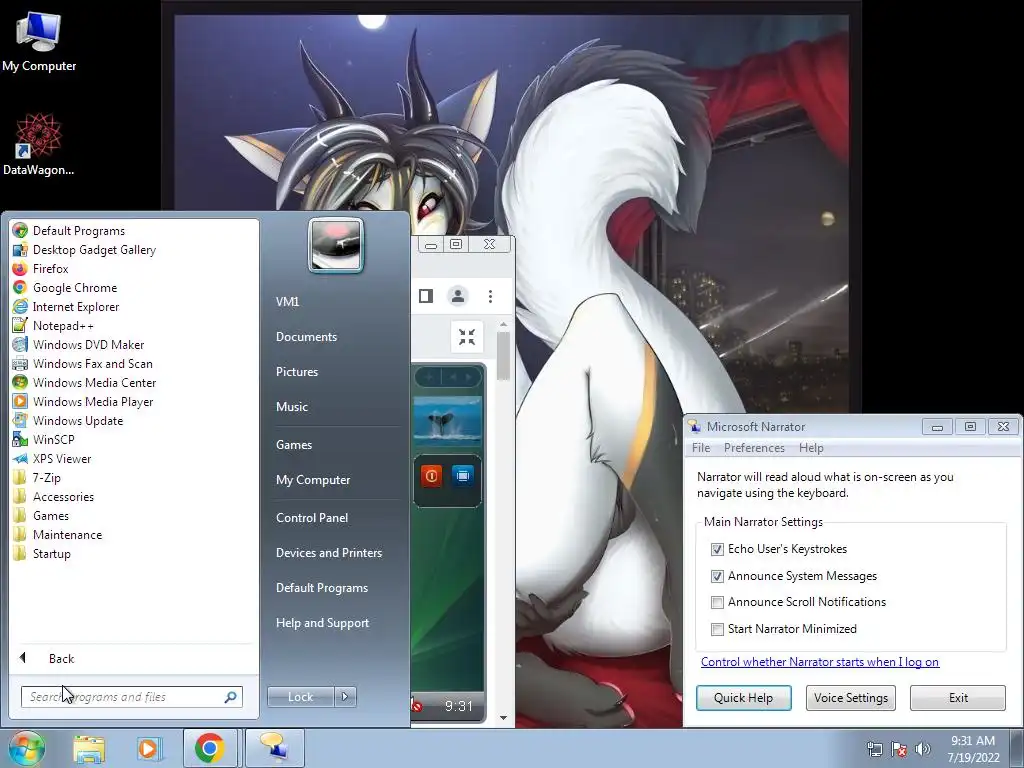Screen dimensions: 1024x768
Task: Click the taskbar clock and date
Action: (973, 749)
